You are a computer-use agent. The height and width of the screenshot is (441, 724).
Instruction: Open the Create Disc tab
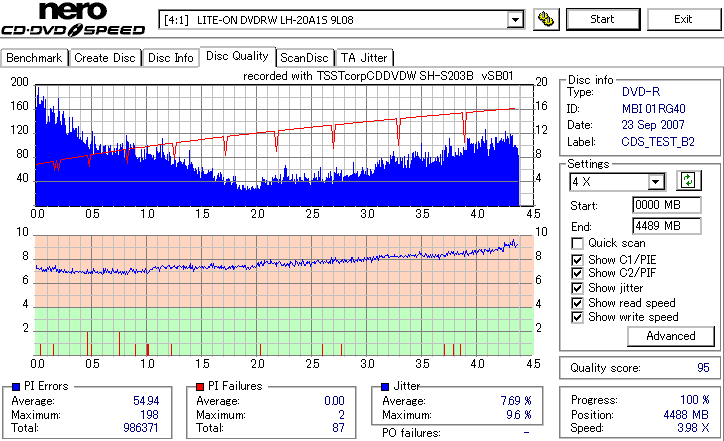(105, 58)
